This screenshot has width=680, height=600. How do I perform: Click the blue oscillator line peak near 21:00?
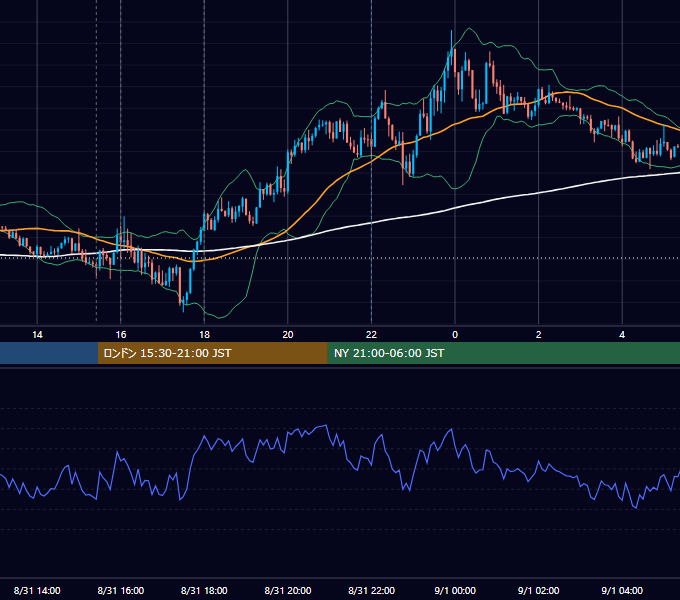[x=325, y=426]
